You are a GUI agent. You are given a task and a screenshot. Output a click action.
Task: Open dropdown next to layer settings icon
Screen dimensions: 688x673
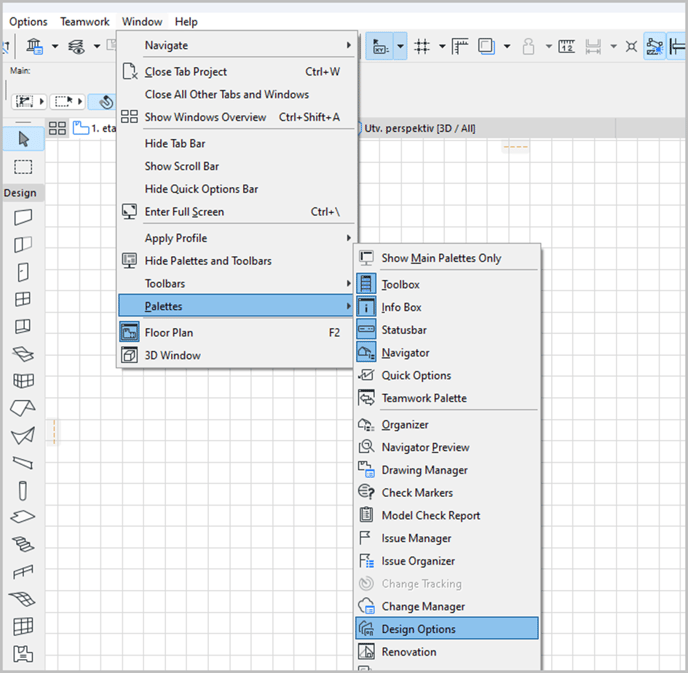click(x=97, y=46)
